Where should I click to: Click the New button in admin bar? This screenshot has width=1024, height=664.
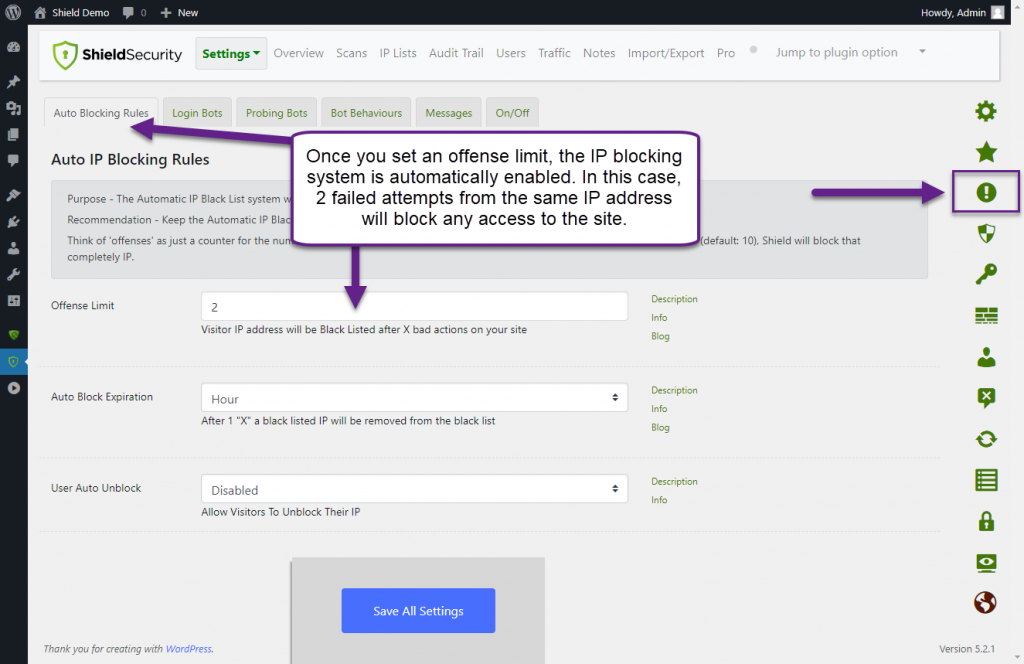pos(180,12)
